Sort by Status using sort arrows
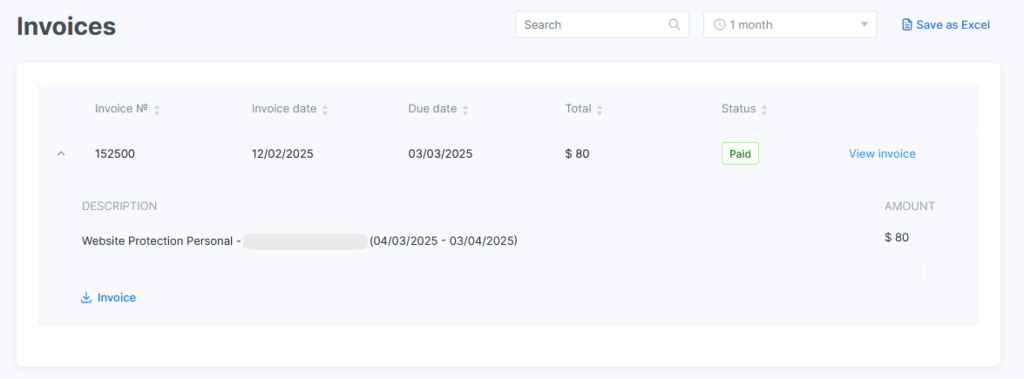This screenshot has height=379, width=1024. (x=764, y=110)
